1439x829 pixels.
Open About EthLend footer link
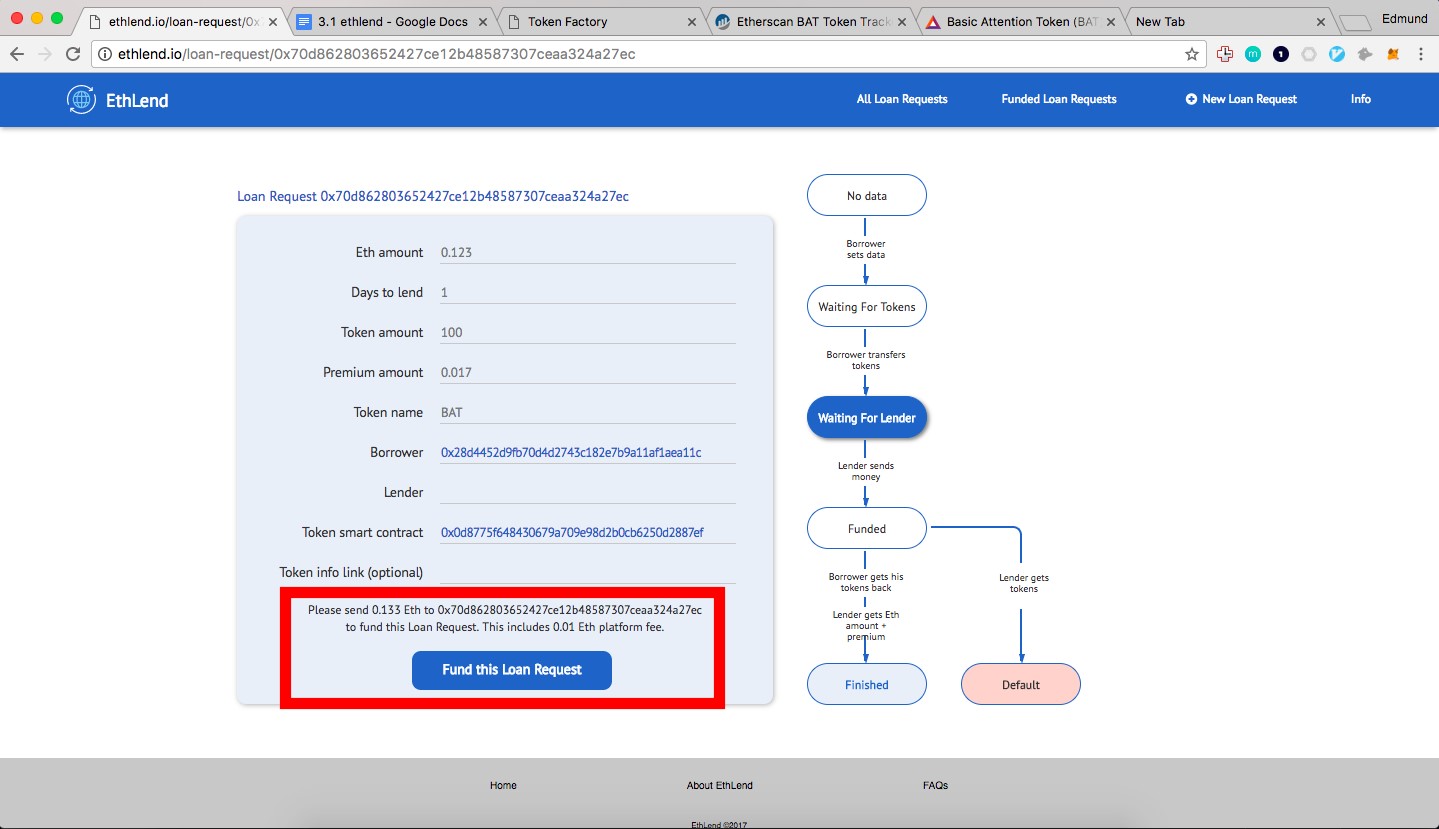click(x=720, y=785)
